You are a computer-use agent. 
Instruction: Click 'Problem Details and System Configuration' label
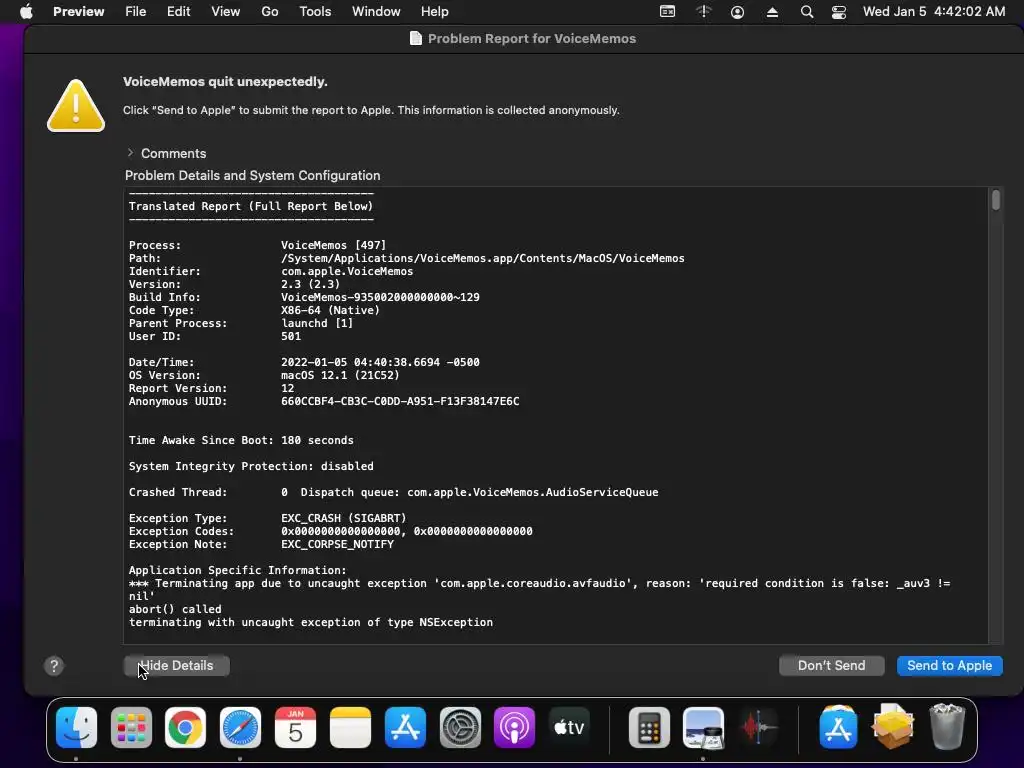point(253,176)
